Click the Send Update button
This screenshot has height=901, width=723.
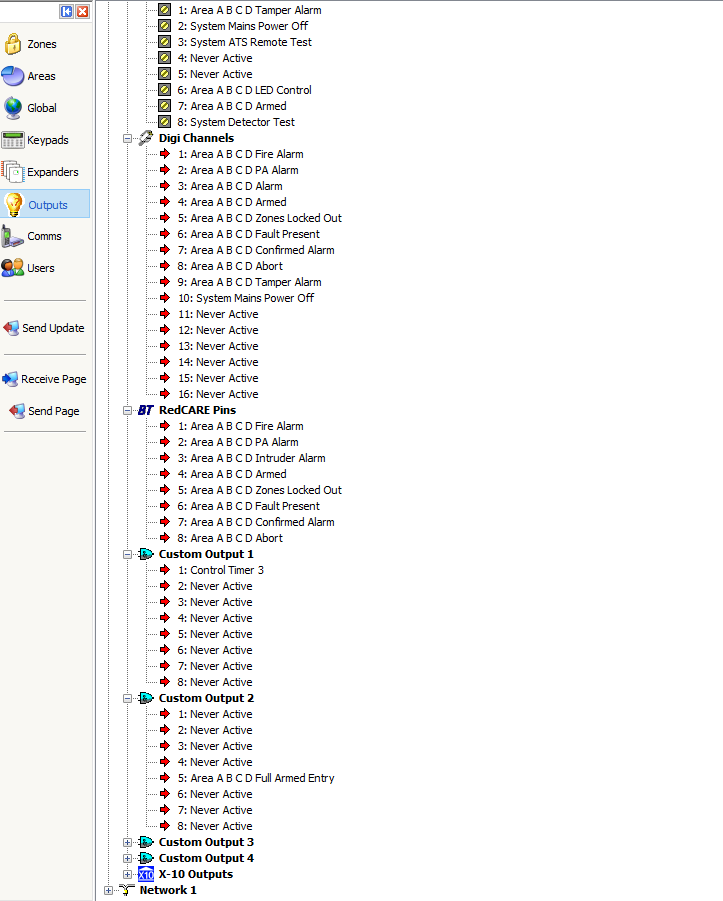(x=45, y=328)
